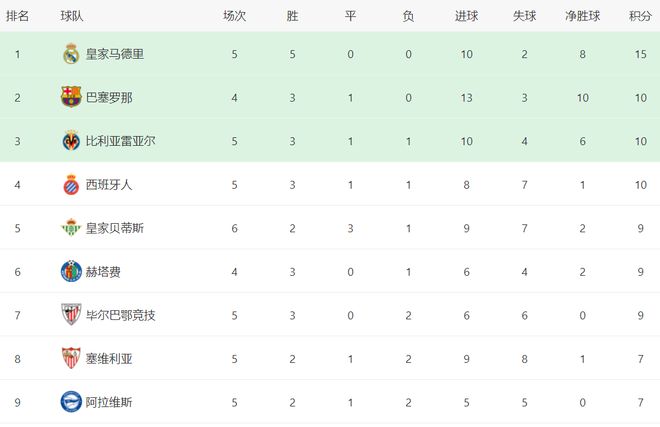660x427 pixels.
Task: Select the 西班牙人 team name
Action: (107, 185)
